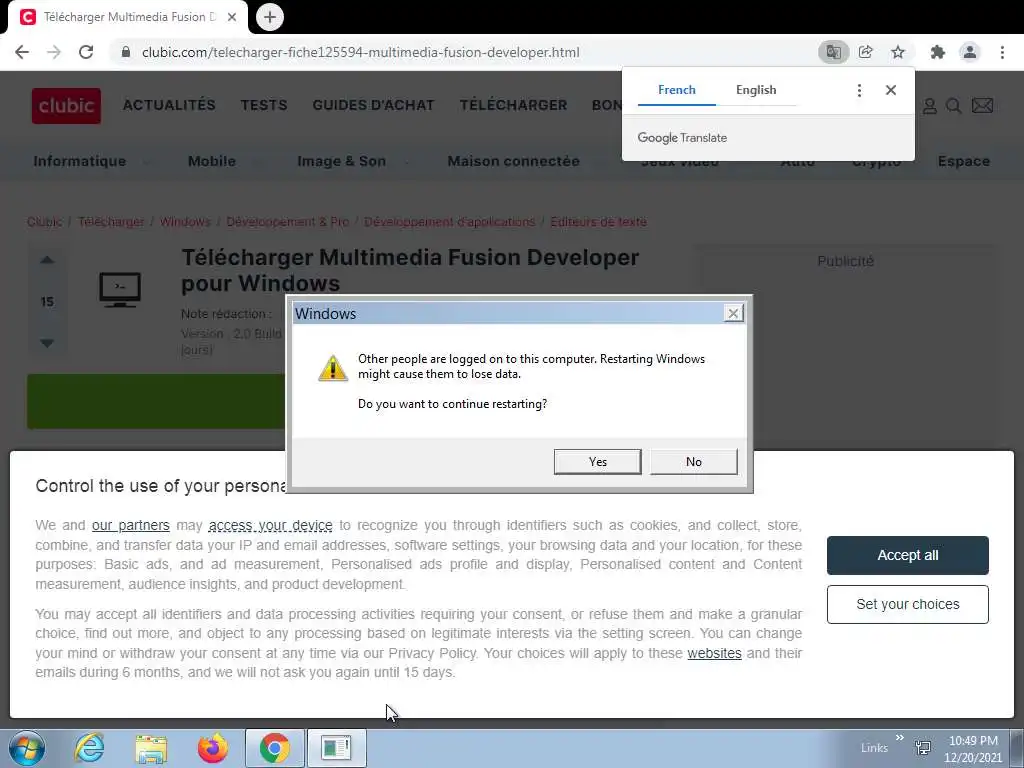Click the Clubic user account icon

click(x=929, y=106)
